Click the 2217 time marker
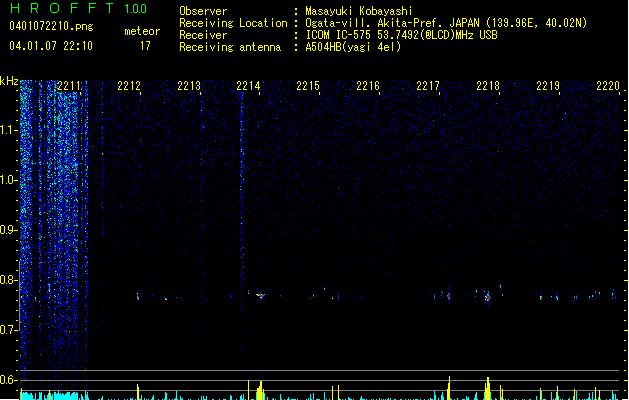This screenshot has width=629, height=400. (428, 86)
